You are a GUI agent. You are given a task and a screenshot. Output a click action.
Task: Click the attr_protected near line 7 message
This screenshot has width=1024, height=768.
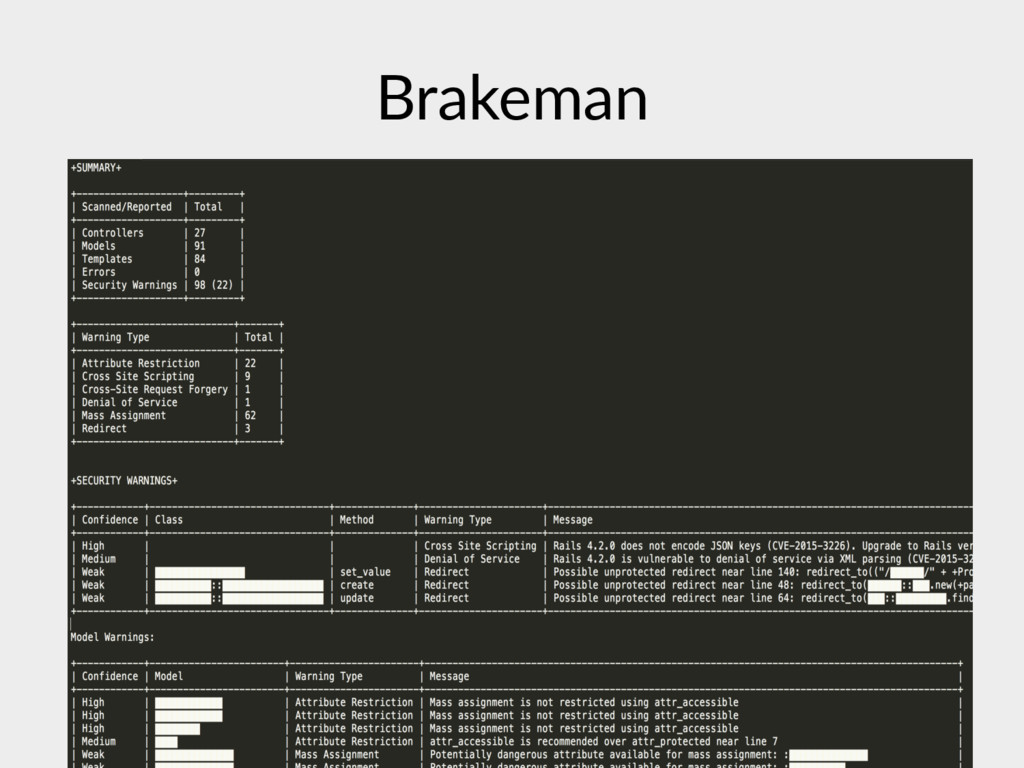(x=603, y=742)
